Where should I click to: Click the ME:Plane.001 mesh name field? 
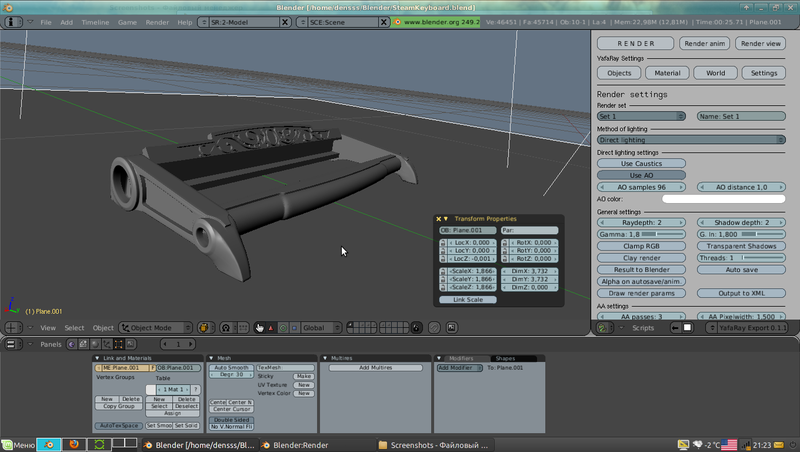123,368
